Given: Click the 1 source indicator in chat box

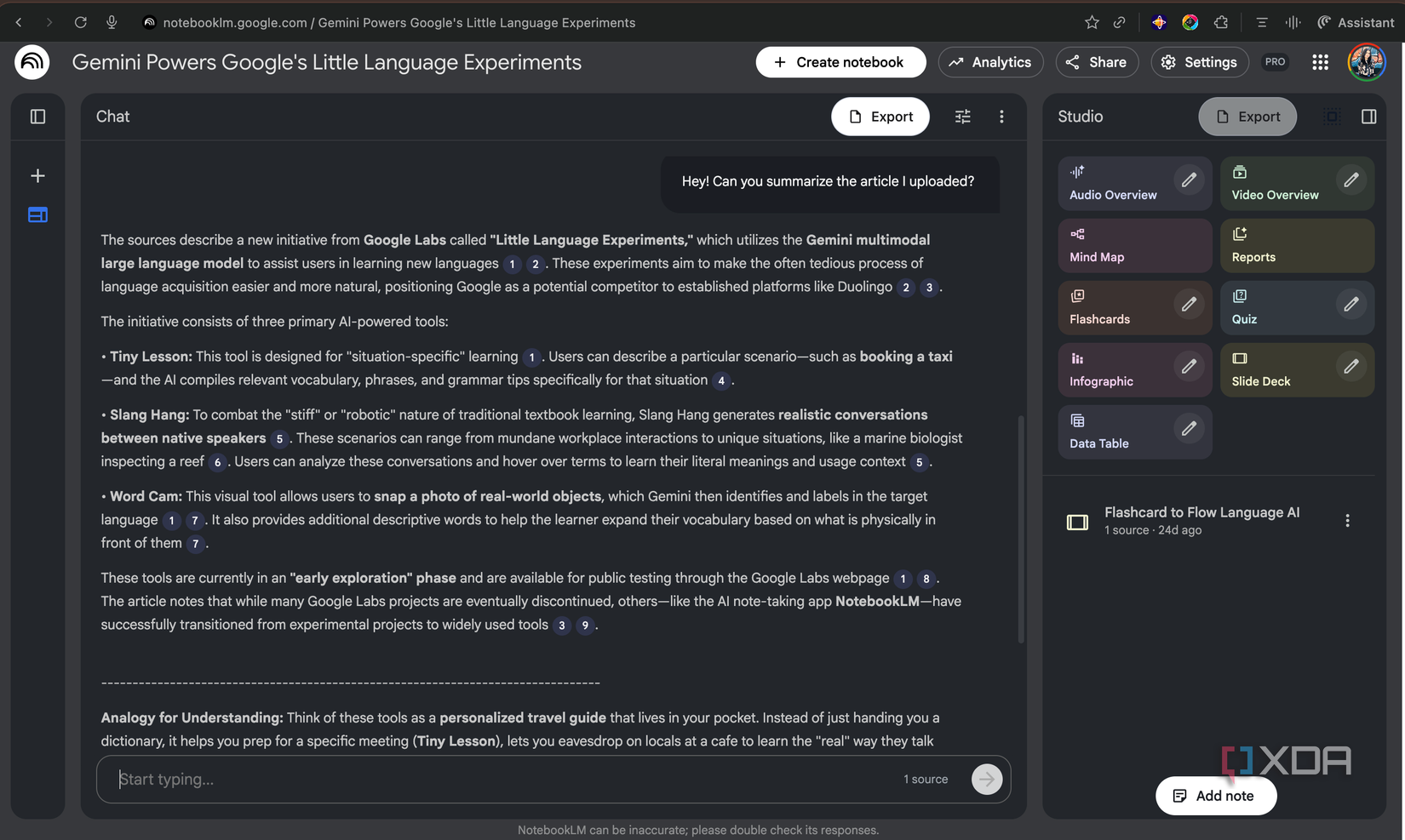Looking at the screenshot, I should pos(926,780).
